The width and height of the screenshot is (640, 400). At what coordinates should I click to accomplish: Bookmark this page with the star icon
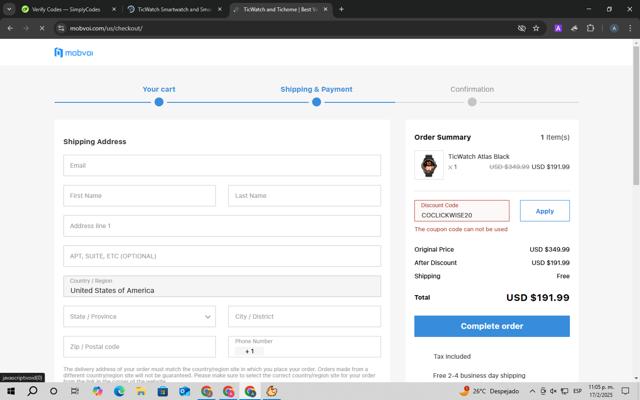coord(536,28)
